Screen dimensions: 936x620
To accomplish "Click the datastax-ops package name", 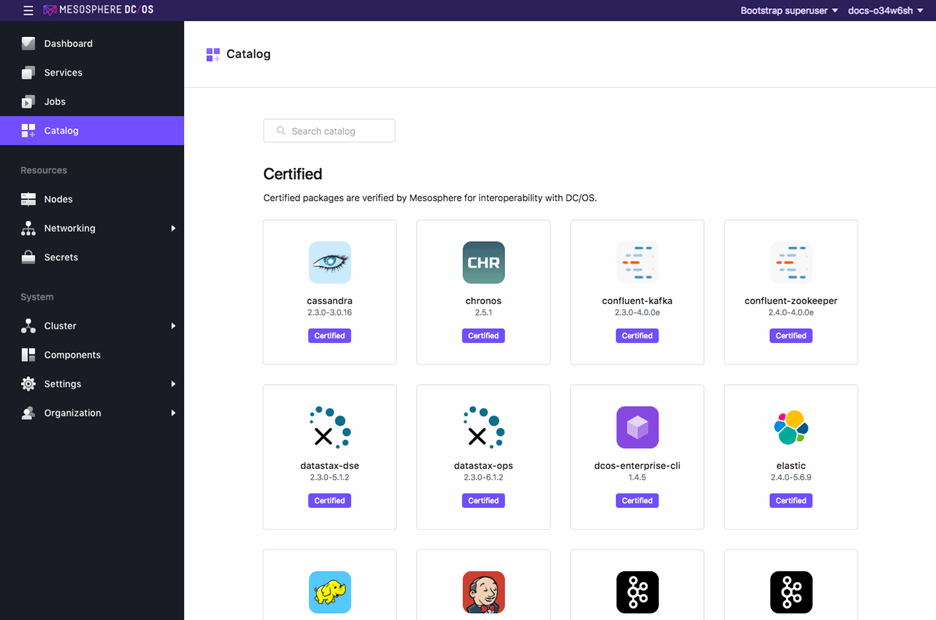I will point(483,466).
